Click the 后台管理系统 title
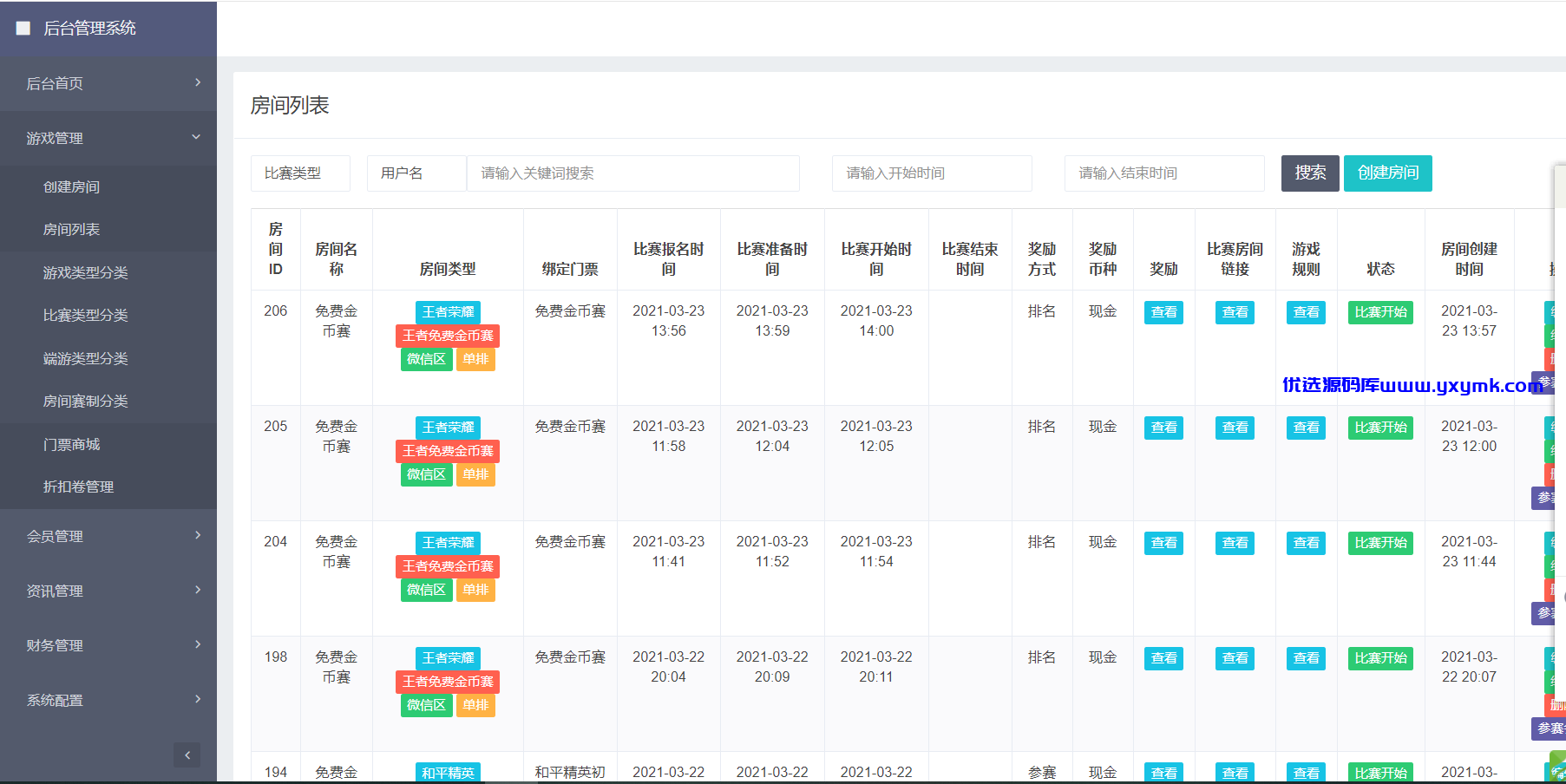This screenshot has height=784, width=1566. point(89,28)
